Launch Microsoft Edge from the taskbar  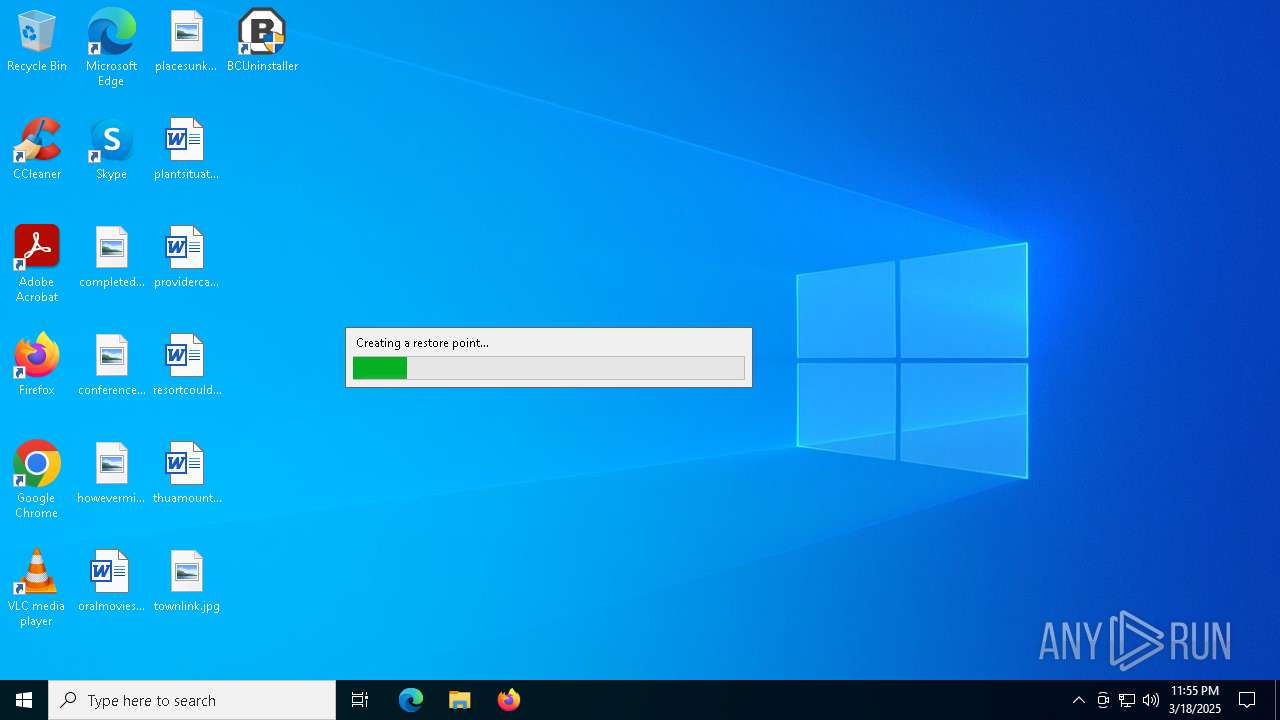click(x=411, y=700)
